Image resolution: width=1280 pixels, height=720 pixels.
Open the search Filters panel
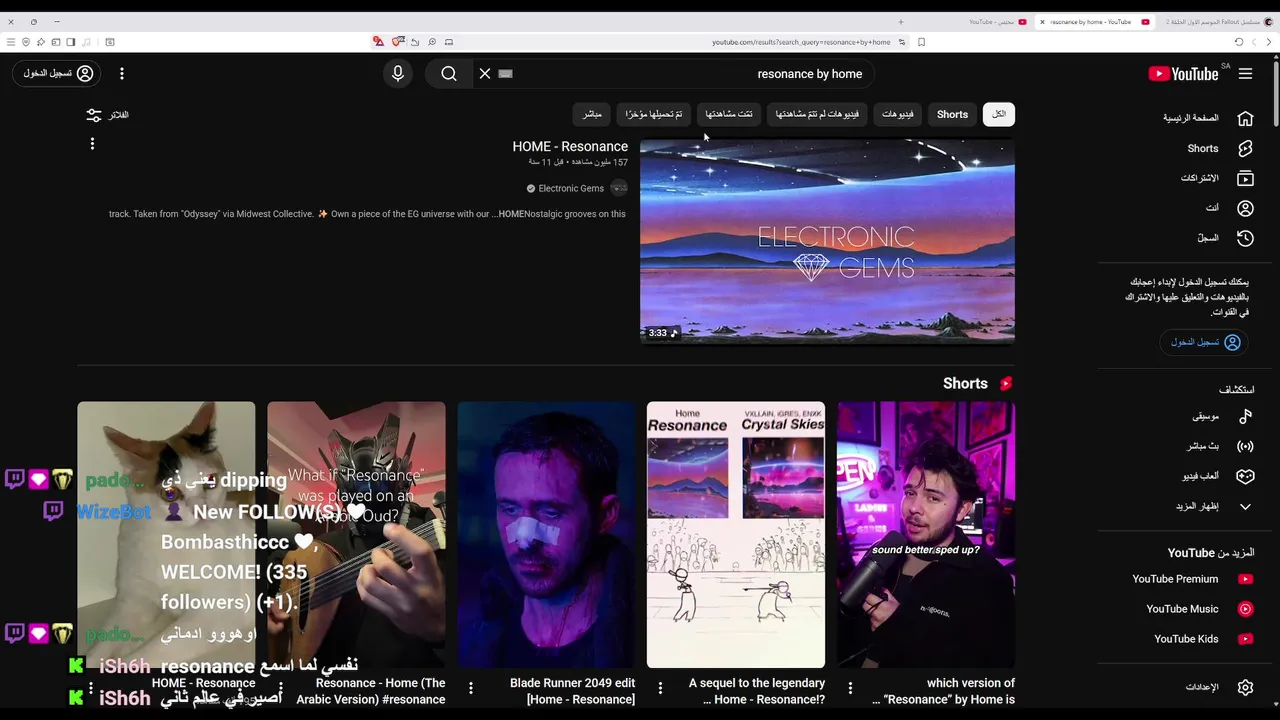coord(107,115)
